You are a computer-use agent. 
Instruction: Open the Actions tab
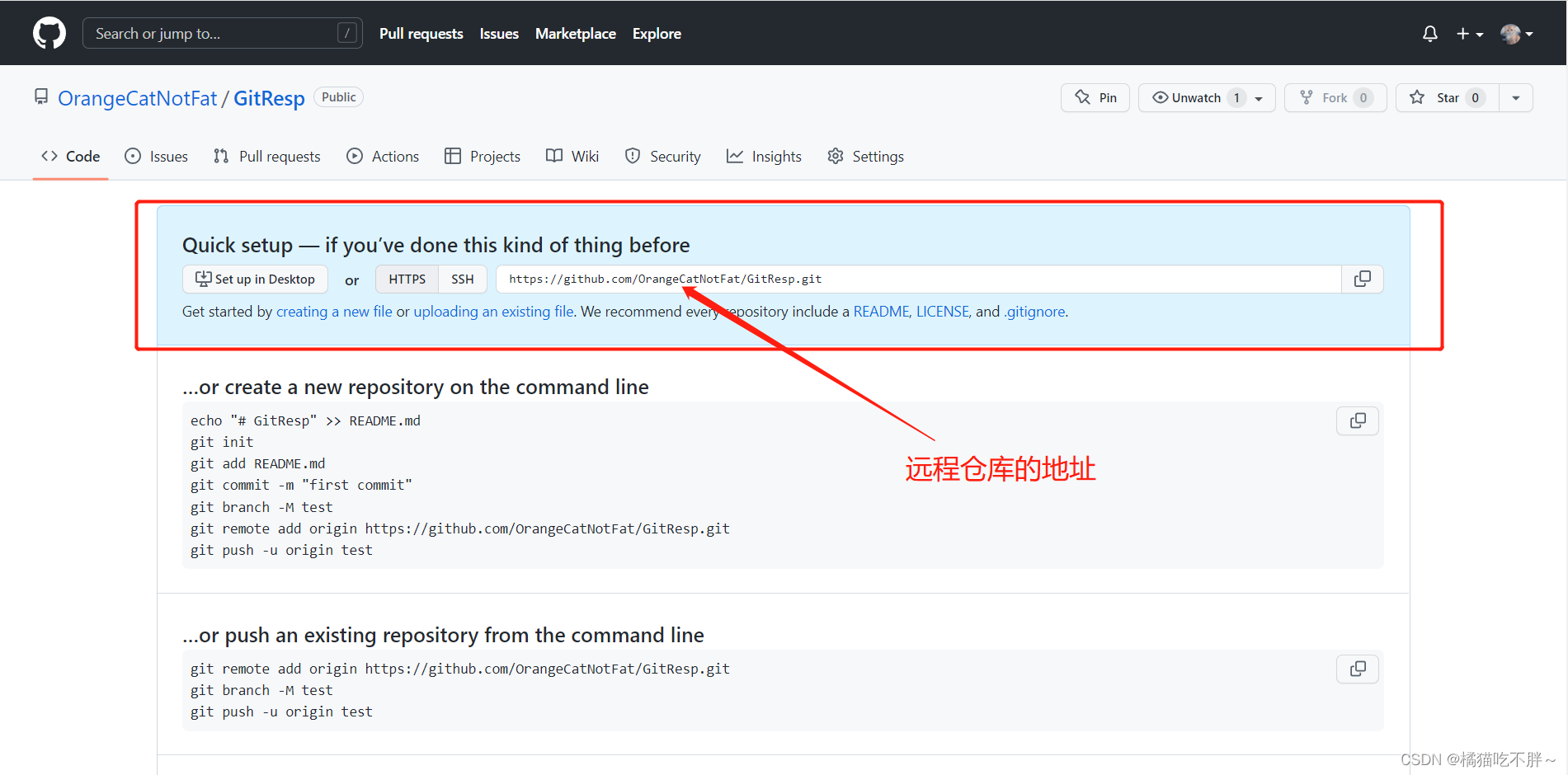coord(383,156)
